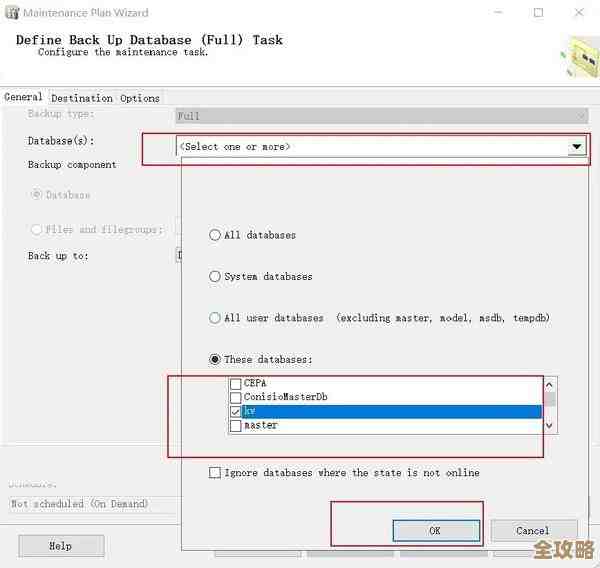Click the 'Select one or more' combo box
The height and width of the screenshot is (568, 600).
tap(370, 147)
